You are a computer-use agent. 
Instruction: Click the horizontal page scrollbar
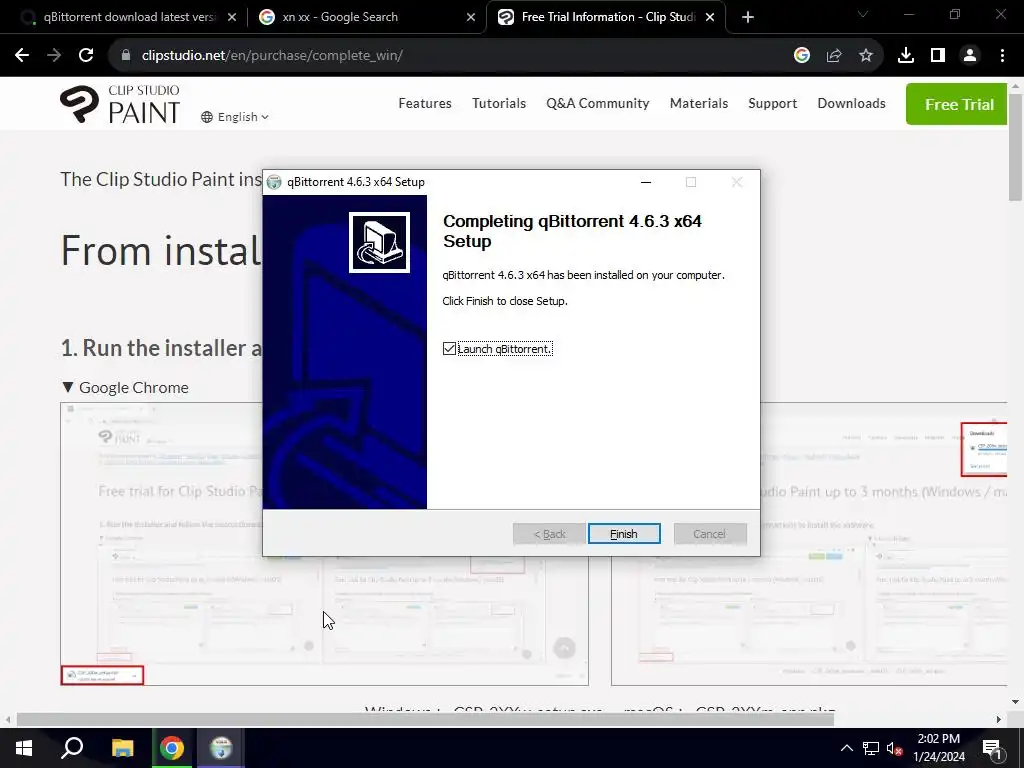pyautogui.click(x=425, y=720)
